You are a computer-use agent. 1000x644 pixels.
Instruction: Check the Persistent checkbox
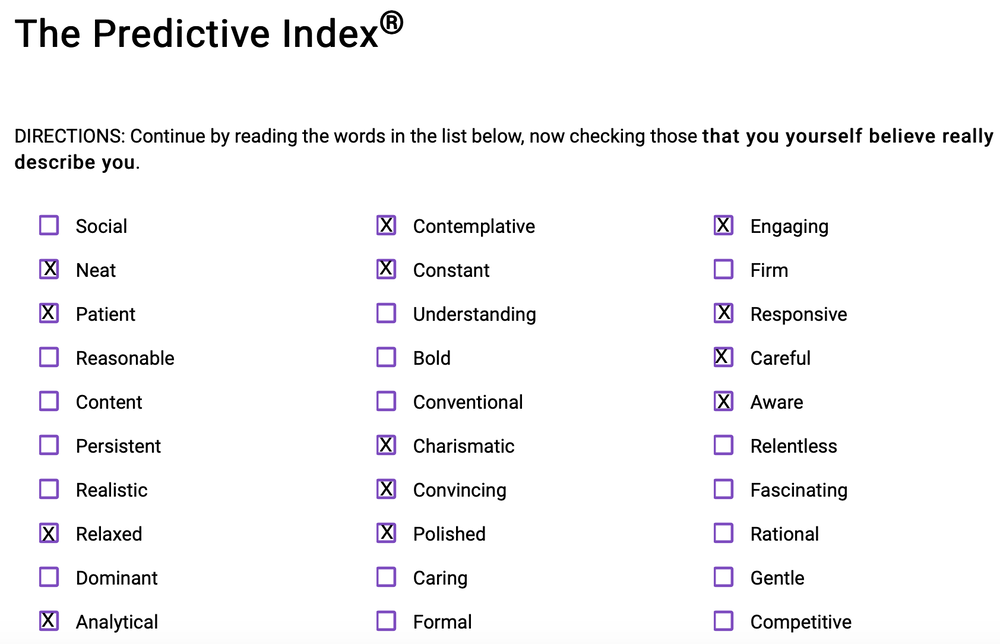49,446
